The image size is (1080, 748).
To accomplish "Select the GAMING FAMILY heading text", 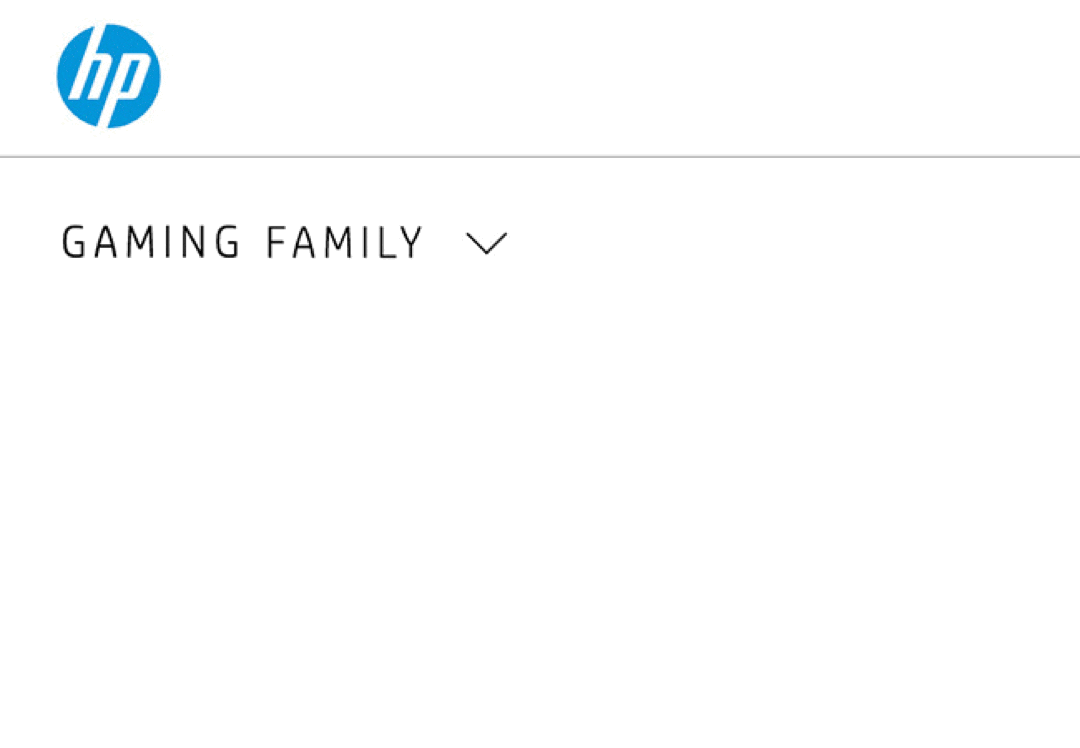I will click(242, 243).
